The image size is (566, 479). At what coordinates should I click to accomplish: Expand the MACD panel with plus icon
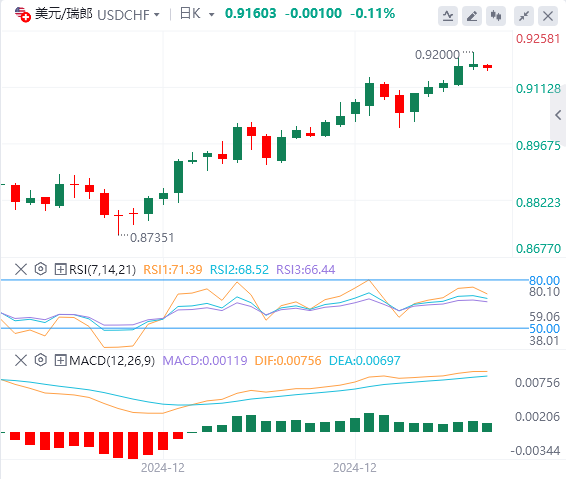point(60,360)
